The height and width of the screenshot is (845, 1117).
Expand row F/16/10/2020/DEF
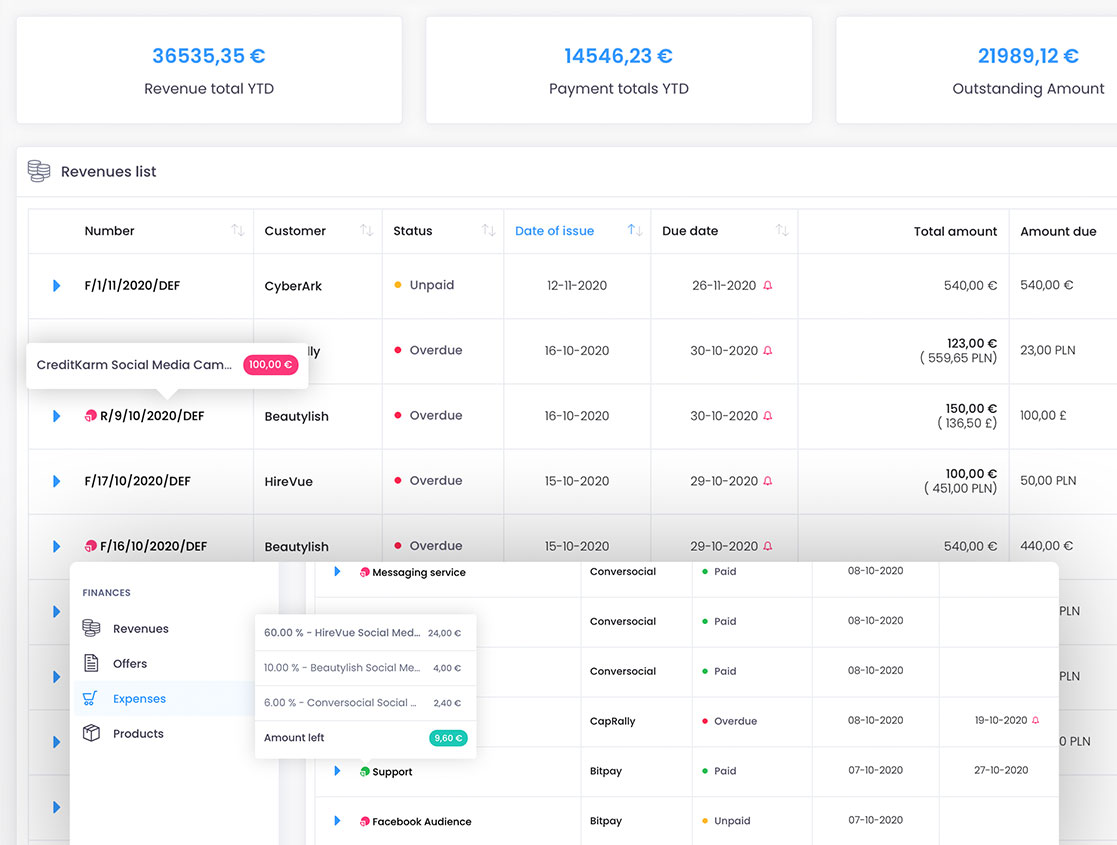pos(56,546)
